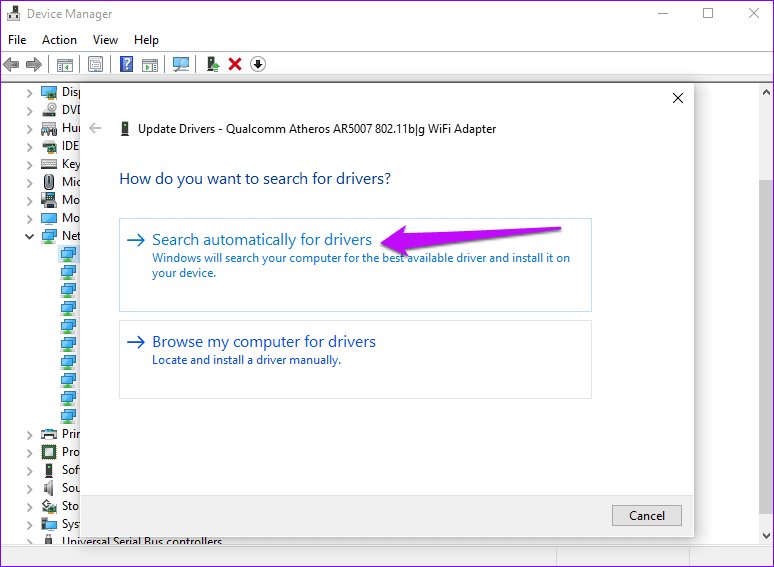Expand the Mice tree node
Viewport: 774px width, 567px height.
point(30,183)
